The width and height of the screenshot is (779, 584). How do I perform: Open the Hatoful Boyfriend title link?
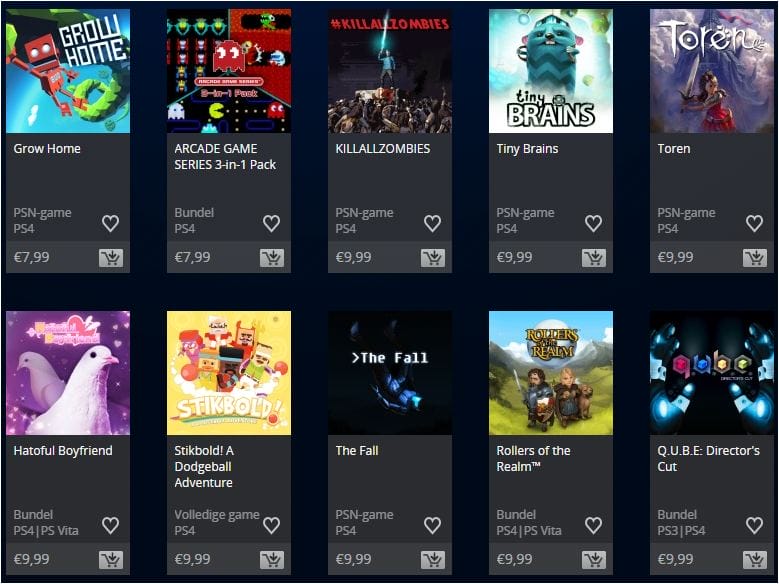tap(63, 450)
